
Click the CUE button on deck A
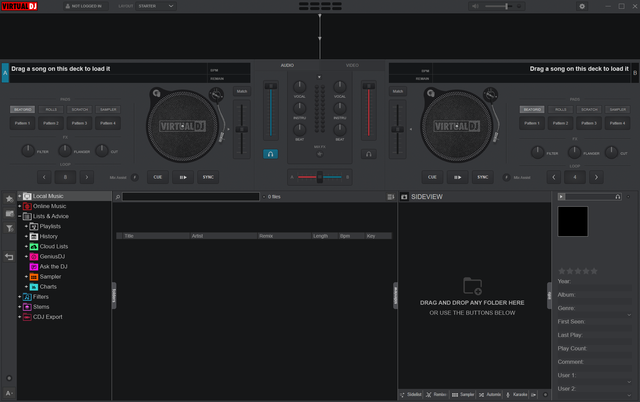[x=158, y=177]
